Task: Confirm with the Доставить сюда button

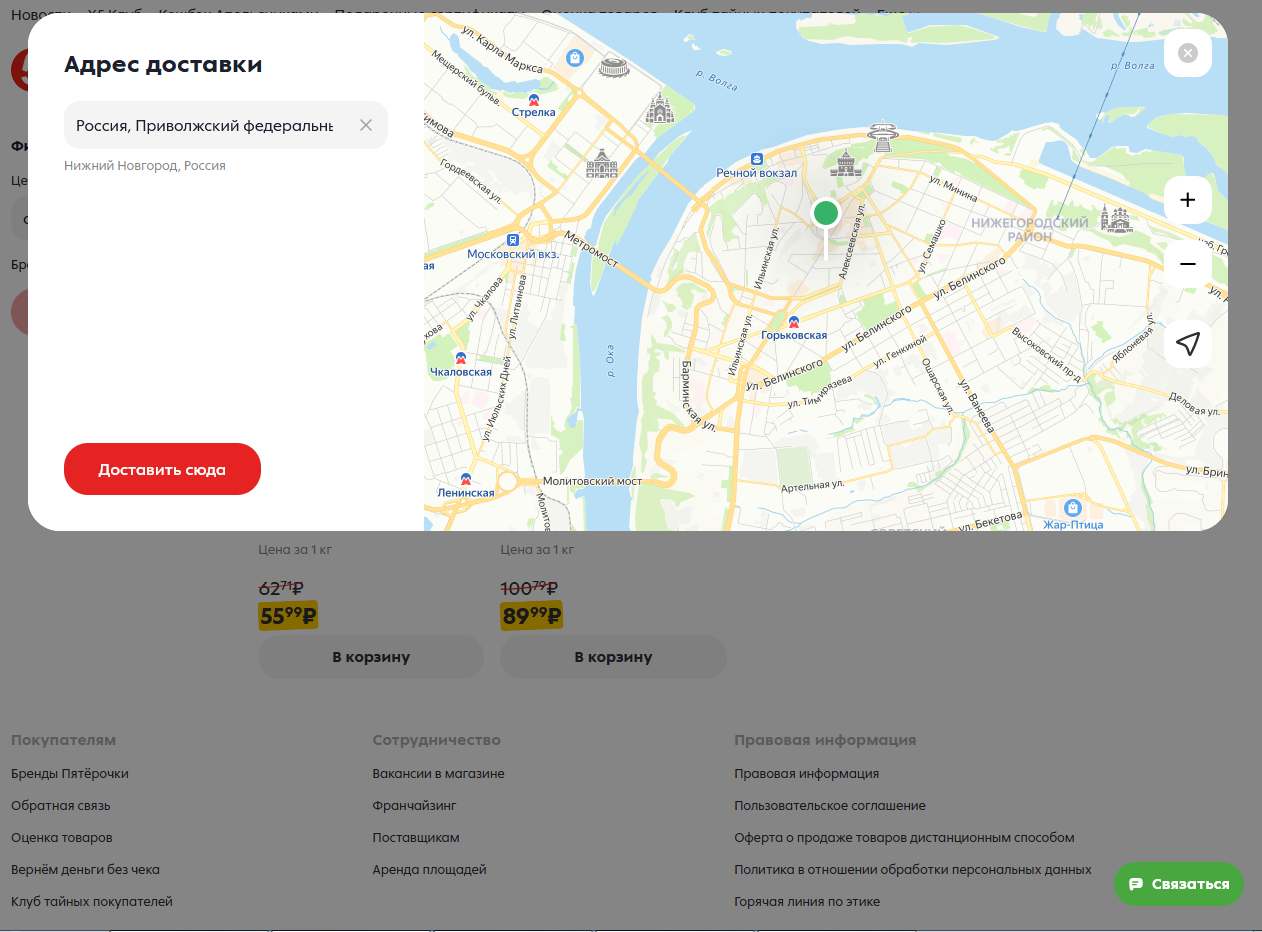Action: (162, 469)
